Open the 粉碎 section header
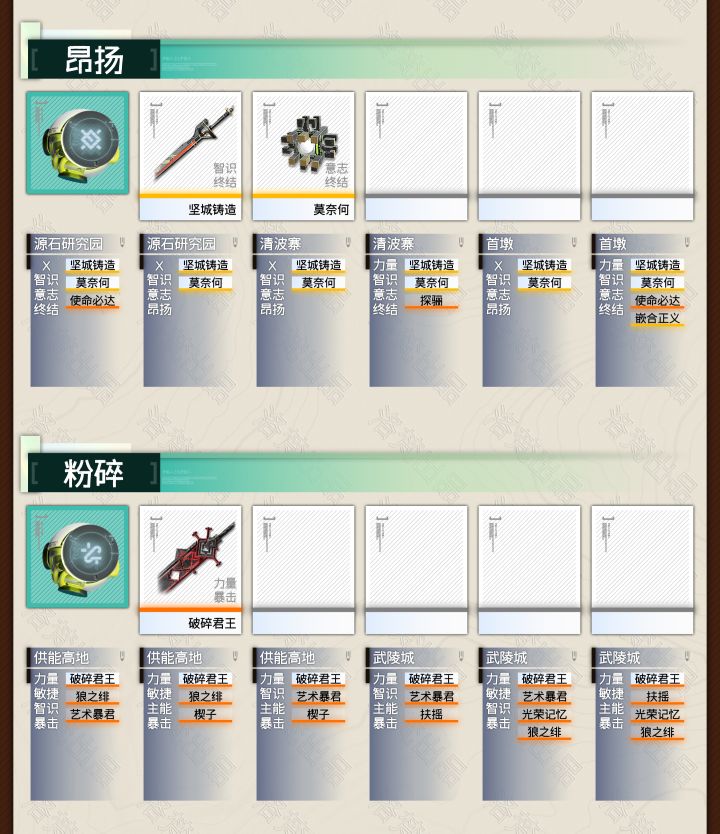The image size is (720, 834). click(94, 473)
